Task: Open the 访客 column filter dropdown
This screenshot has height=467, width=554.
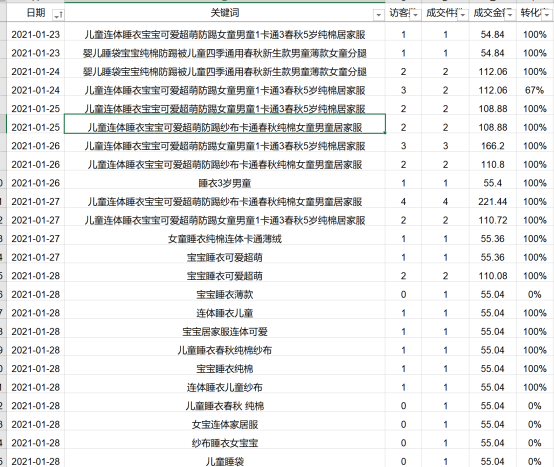Action: click(x=415, y=15)
